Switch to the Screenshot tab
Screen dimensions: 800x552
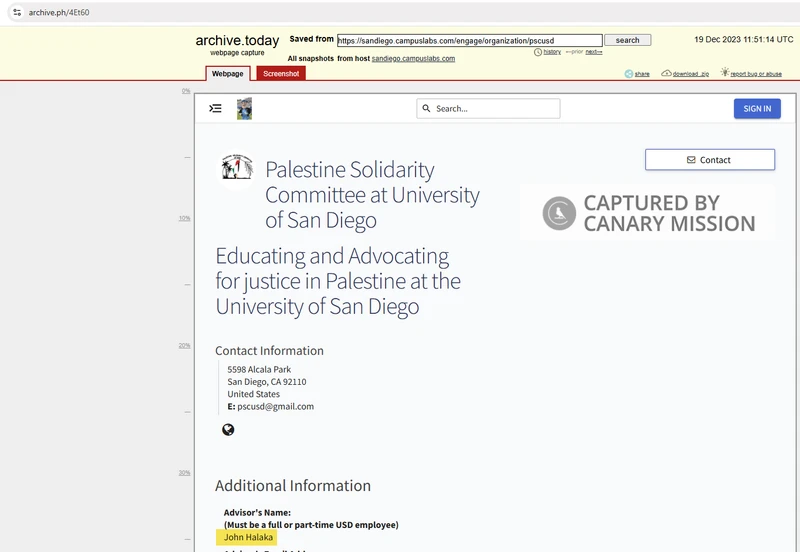pyautogui.click(x=281, y=74)
